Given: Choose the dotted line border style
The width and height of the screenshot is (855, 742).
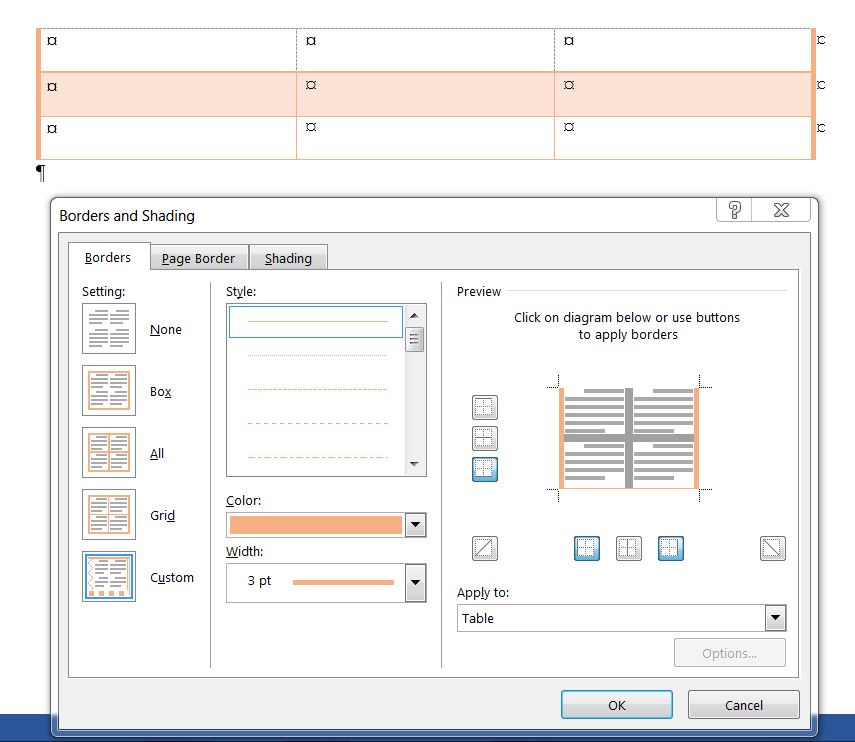Looking at the screenshot, I should click(x=317, y=355).
